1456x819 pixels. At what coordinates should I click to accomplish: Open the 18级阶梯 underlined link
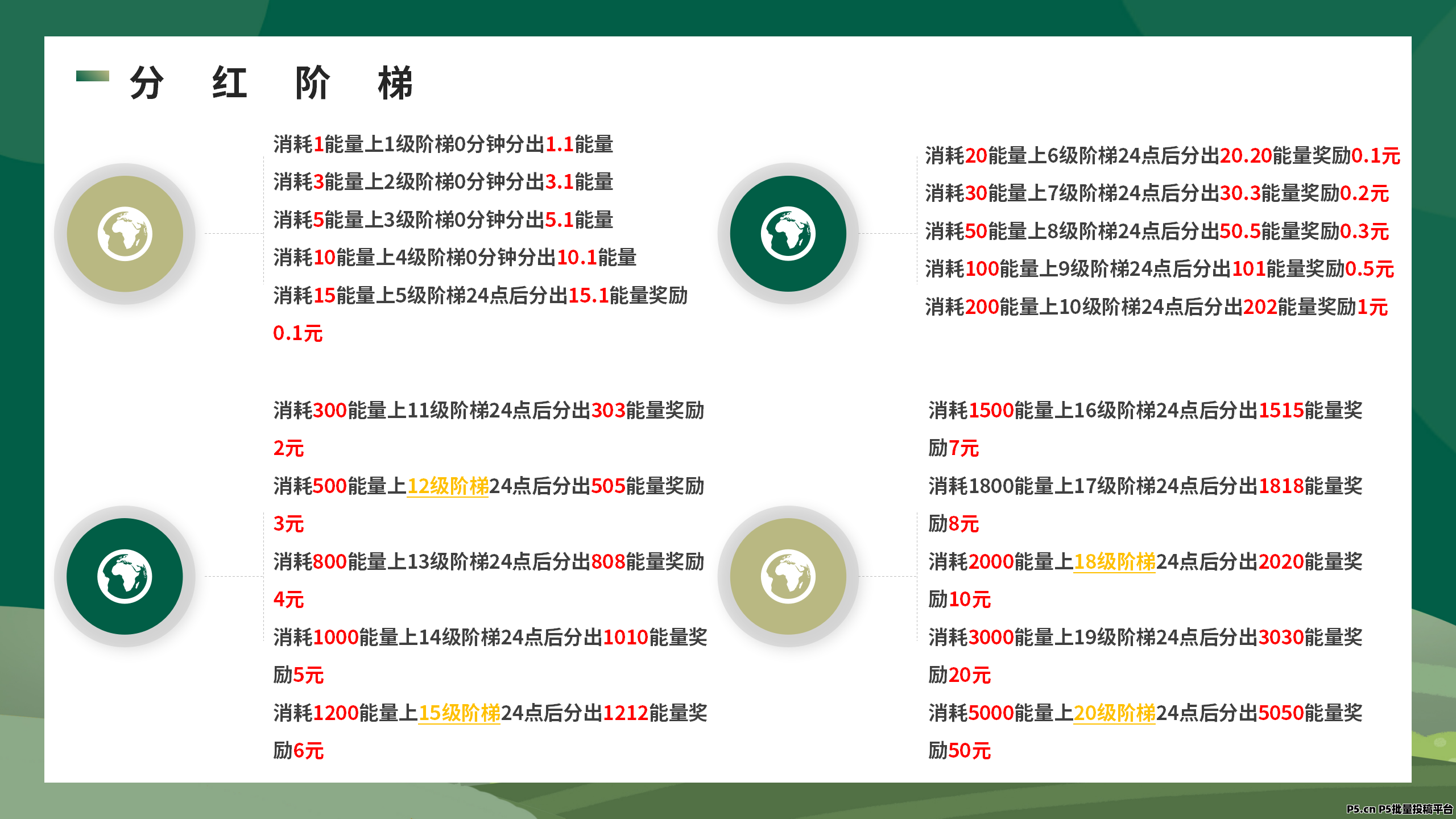(x=1114, y=562)
